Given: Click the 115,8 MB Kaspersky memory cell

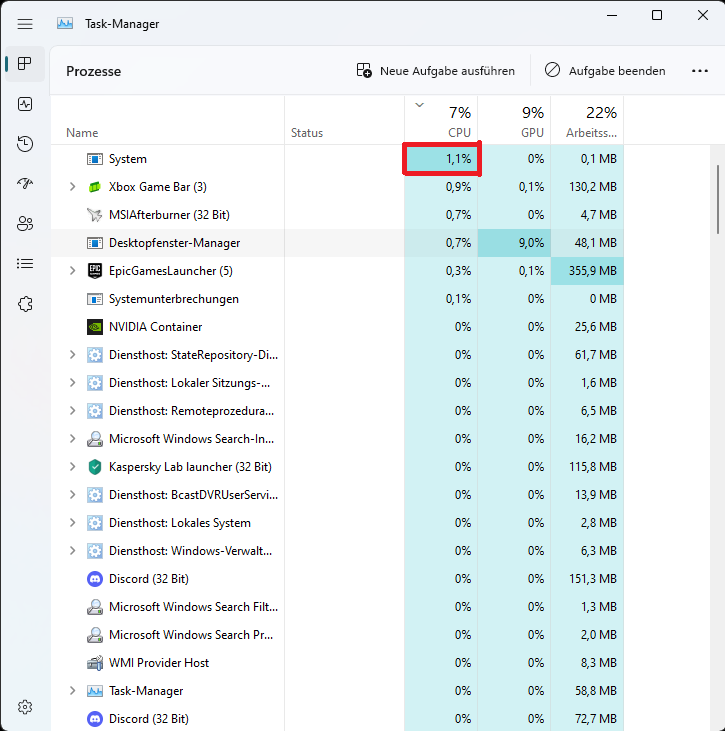Looking at the screenshot, I should pyautogui.click(x=587, y=467).
